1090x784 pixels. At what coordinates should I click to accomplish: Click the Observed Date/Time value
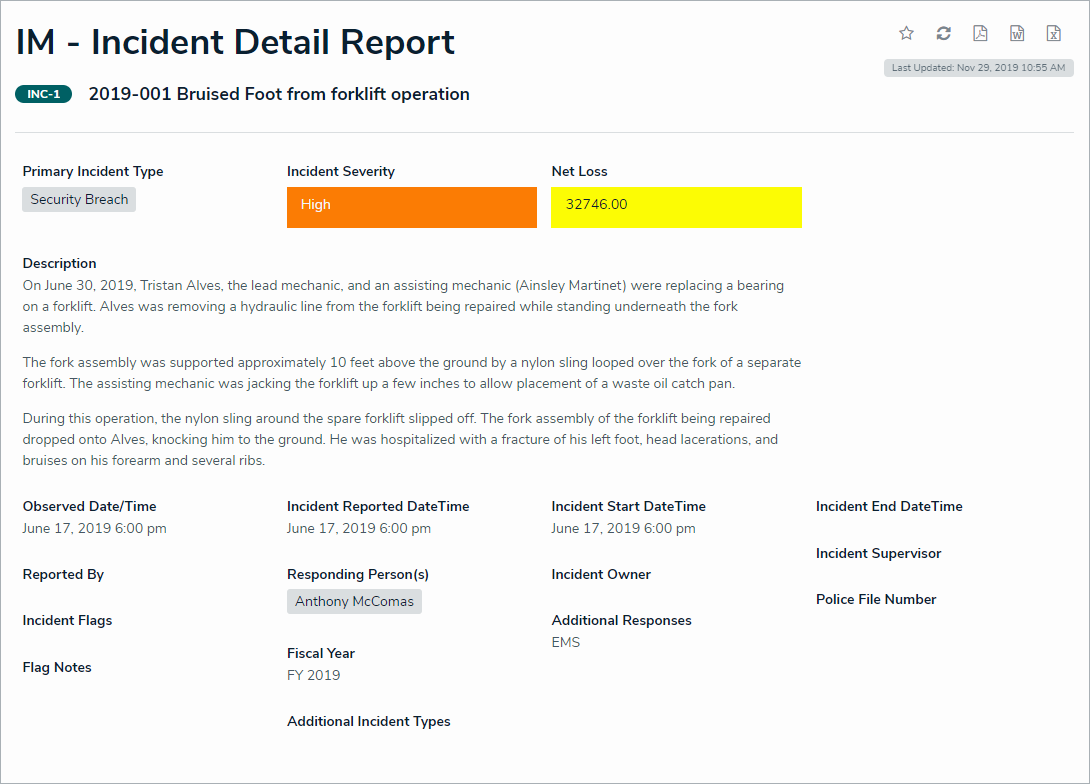(94, 528)
